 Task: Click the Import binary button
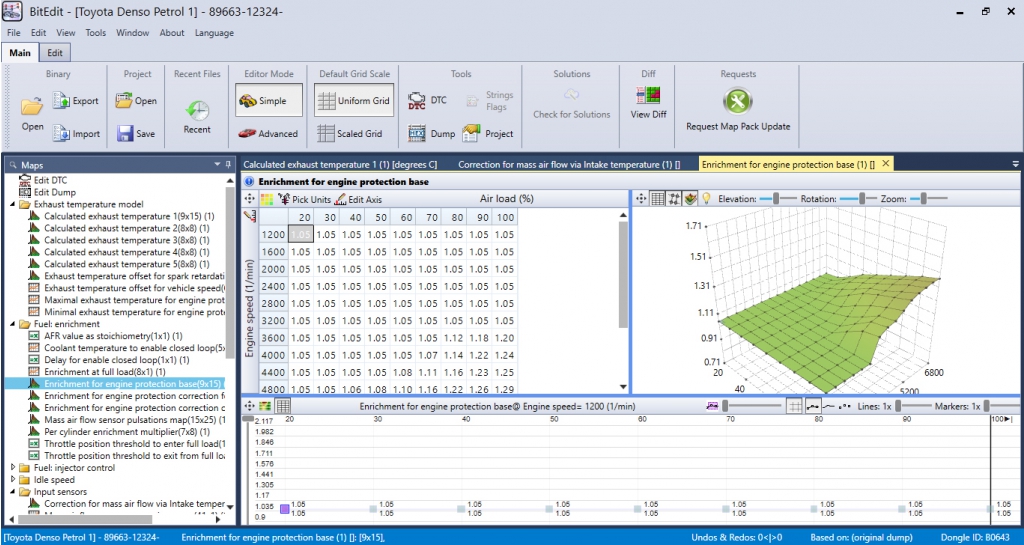(76, 133)
